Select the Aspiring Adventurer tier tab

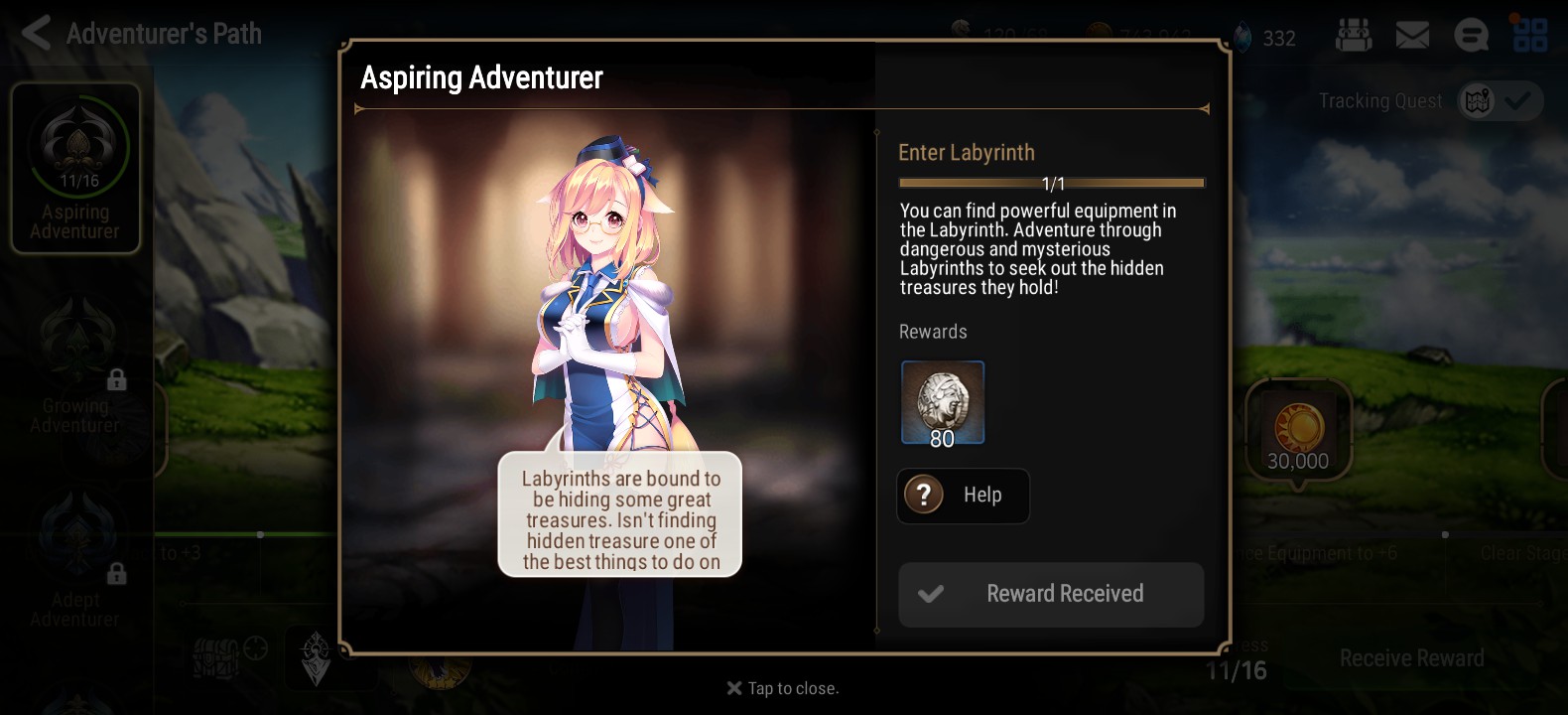pos(75,168)
